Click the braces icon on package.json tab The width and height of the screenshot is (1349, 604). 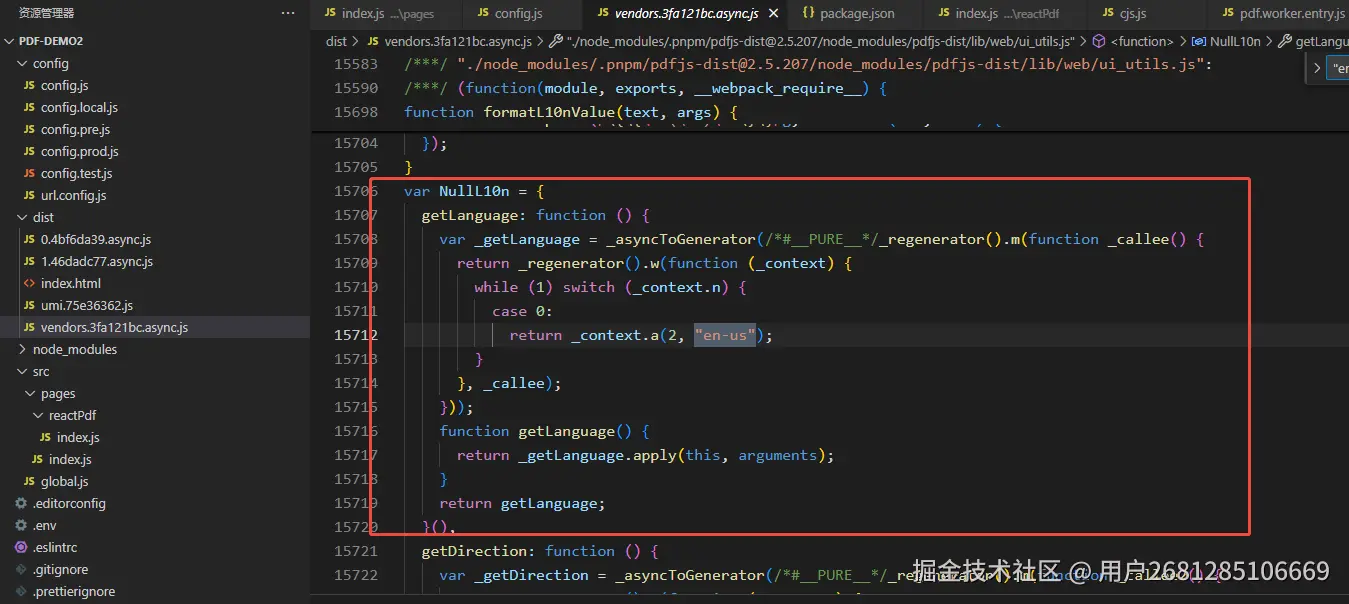tap(808, 13)
